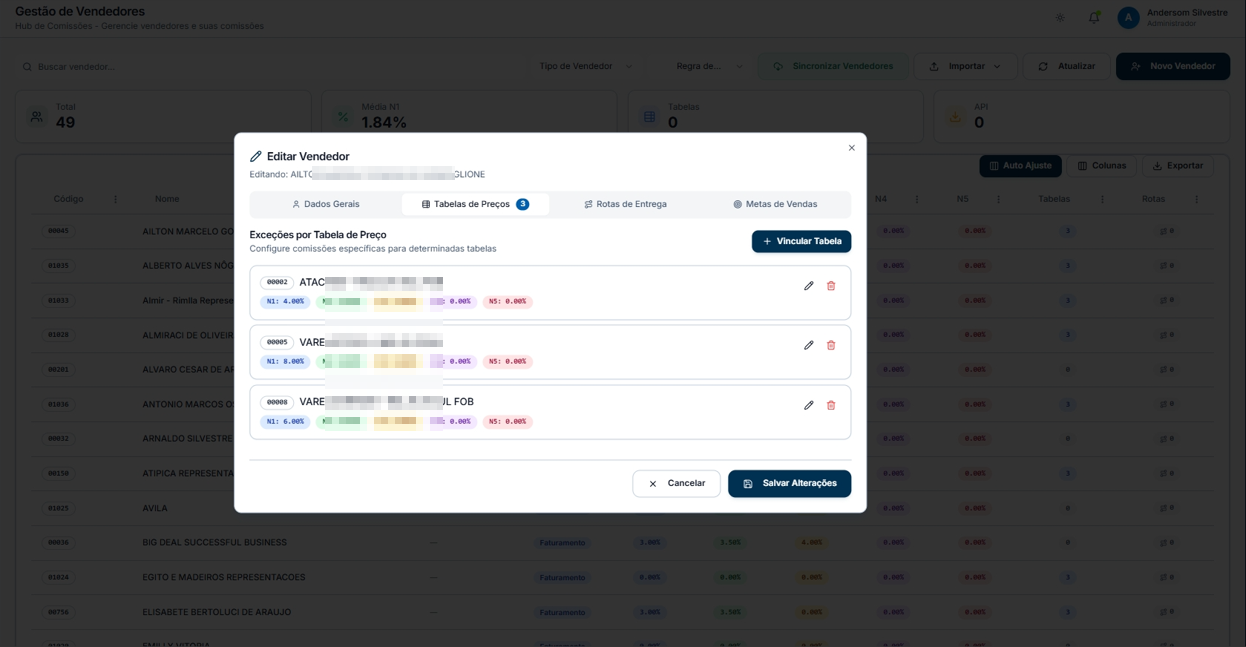Click the 00045 vendor code
Image resolution: width=1246 pixels, height=647 pixels.
(x=59, y=231)
